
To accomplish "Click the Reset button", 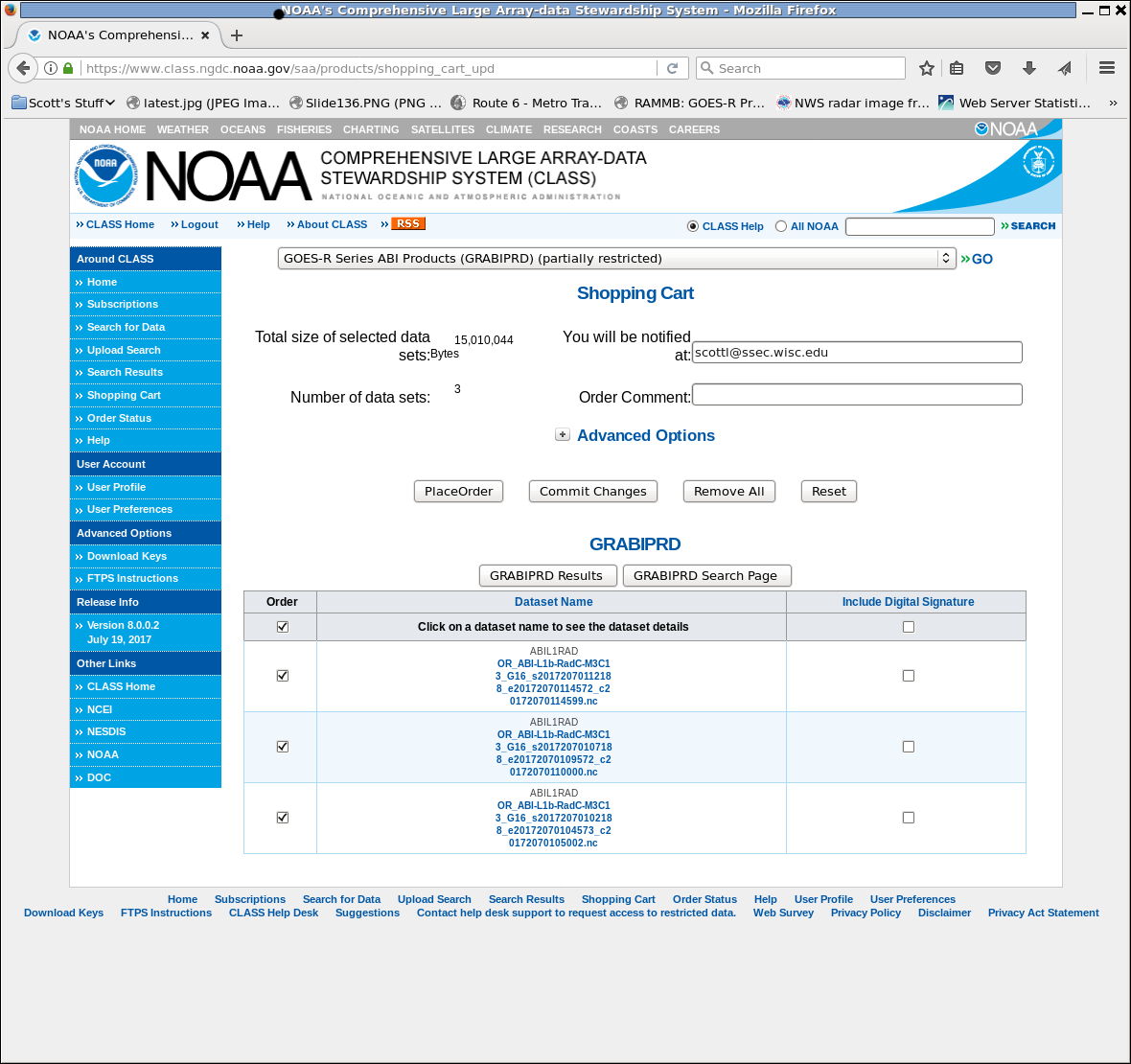I will point(829,491).
